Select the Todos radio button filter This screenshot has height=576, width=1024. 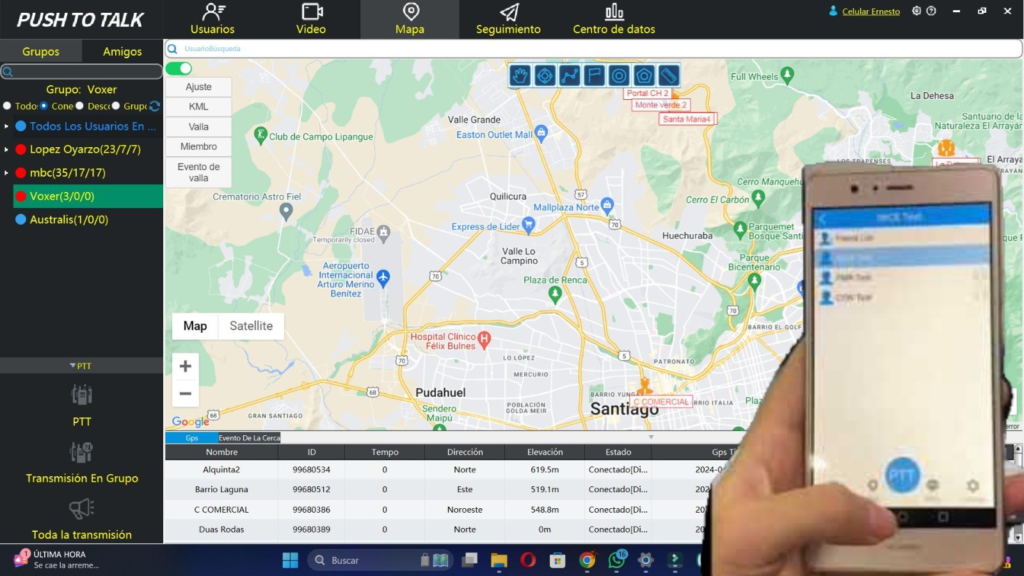tap(8, 106)
